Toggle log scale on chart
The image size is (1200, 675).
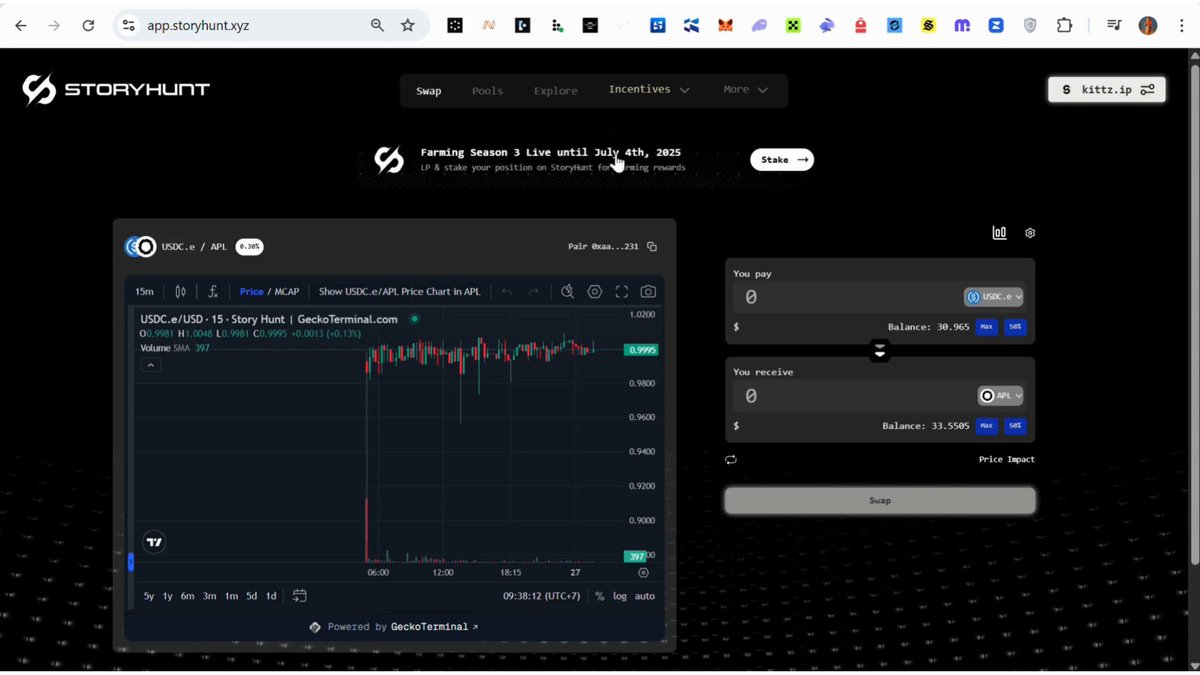(620, 596)
